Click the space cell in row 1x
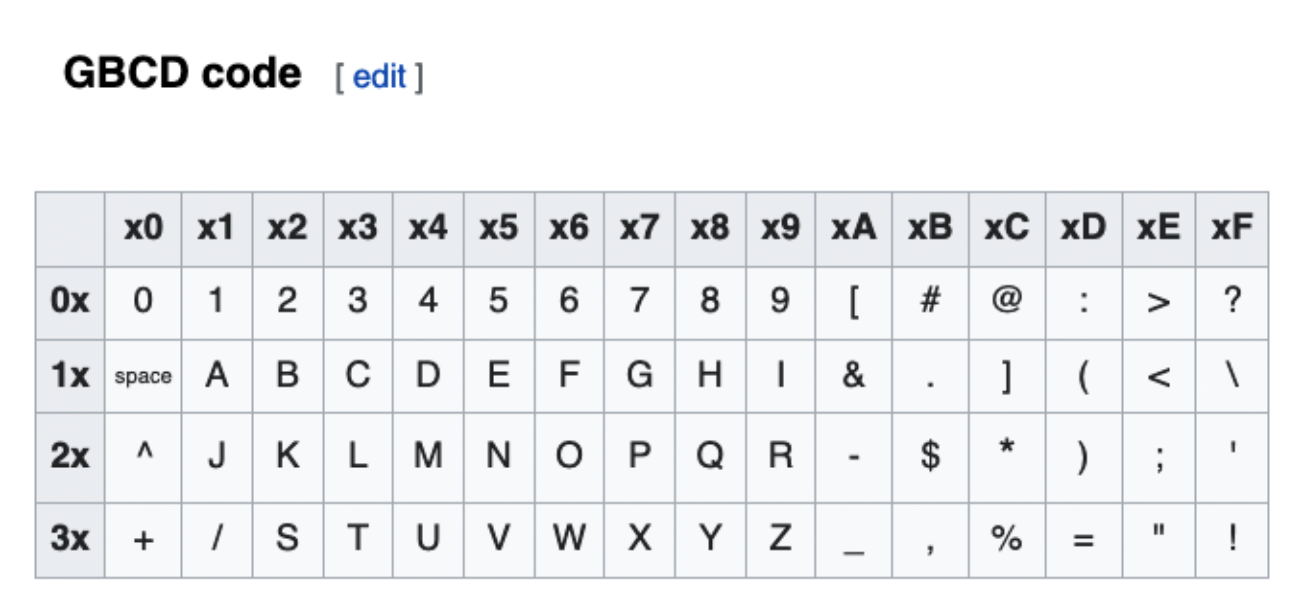Viewport: 1312px width, 604px height. pos(143,377)
